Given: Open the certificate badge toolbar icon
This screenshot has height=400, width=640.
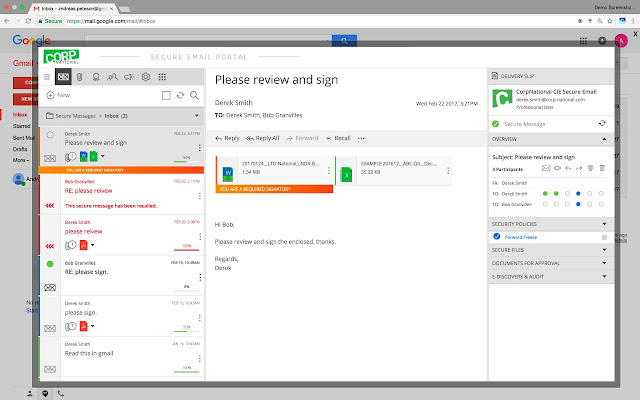Looking at the screenshot, I should tap(96, 77).
